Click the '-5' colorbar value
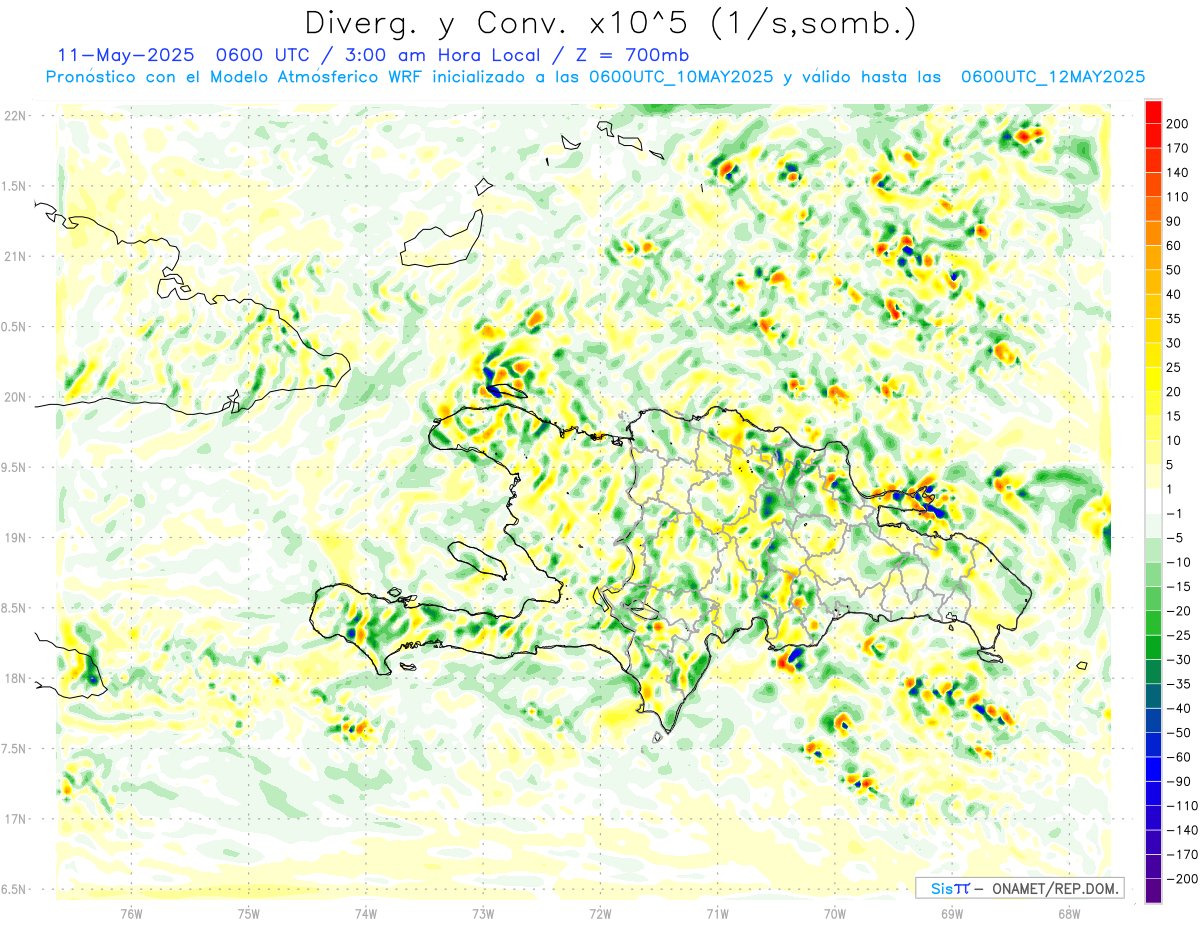 point(1178,538)
